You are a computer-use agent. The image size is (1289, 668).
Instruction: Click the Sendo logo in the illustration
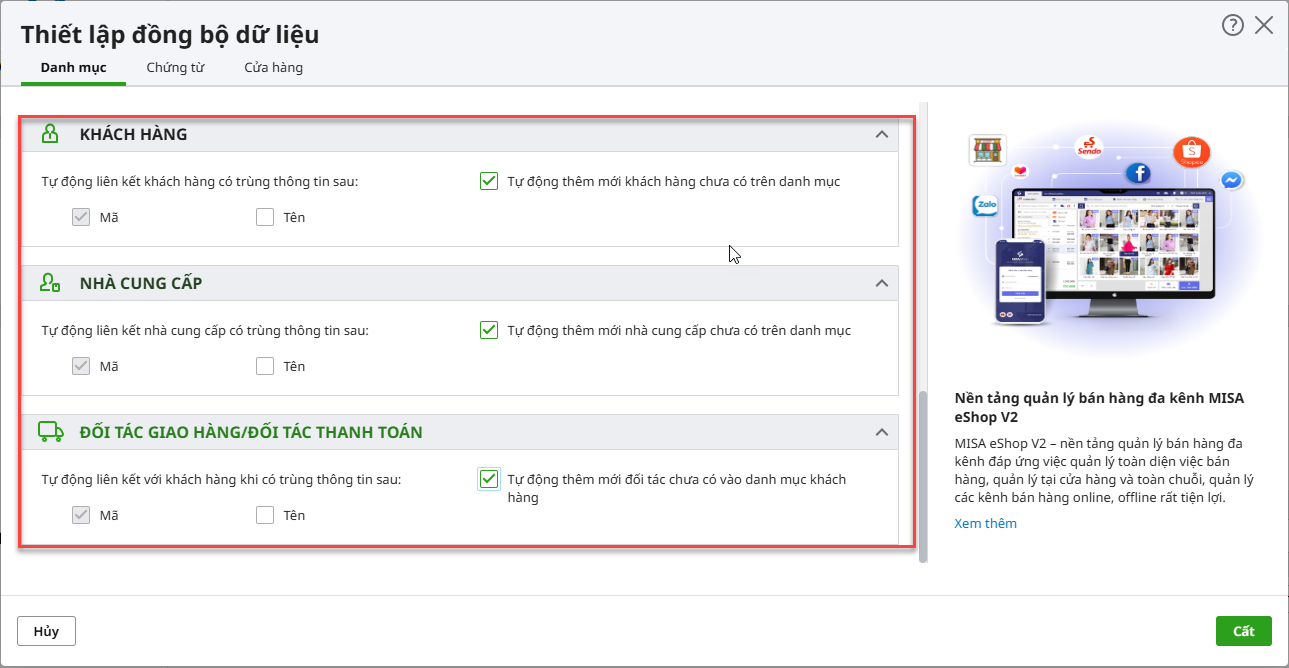click(x=1087, y=148)
